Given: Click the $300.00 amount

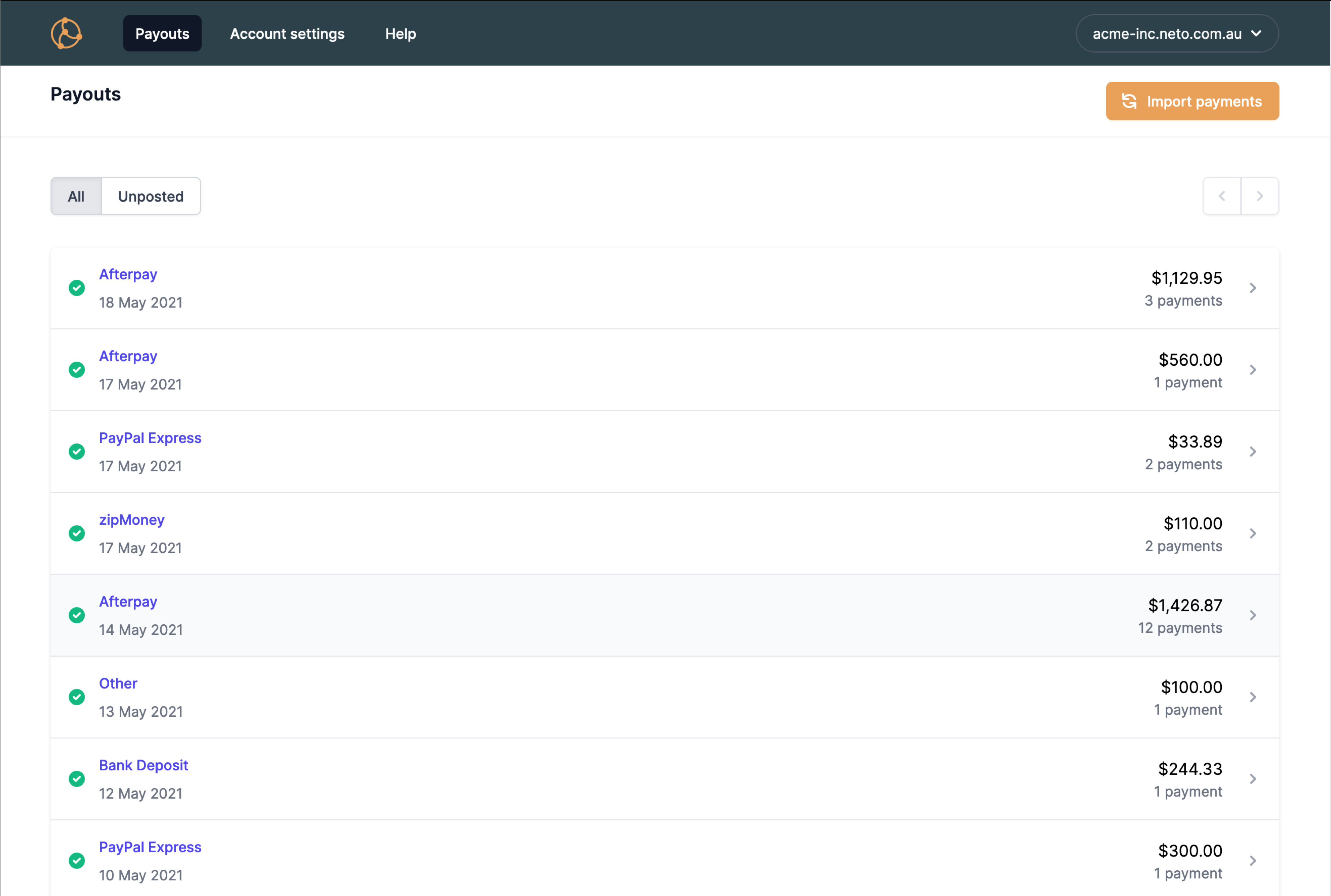Looking at the screenshot, I should [1190, 850].
